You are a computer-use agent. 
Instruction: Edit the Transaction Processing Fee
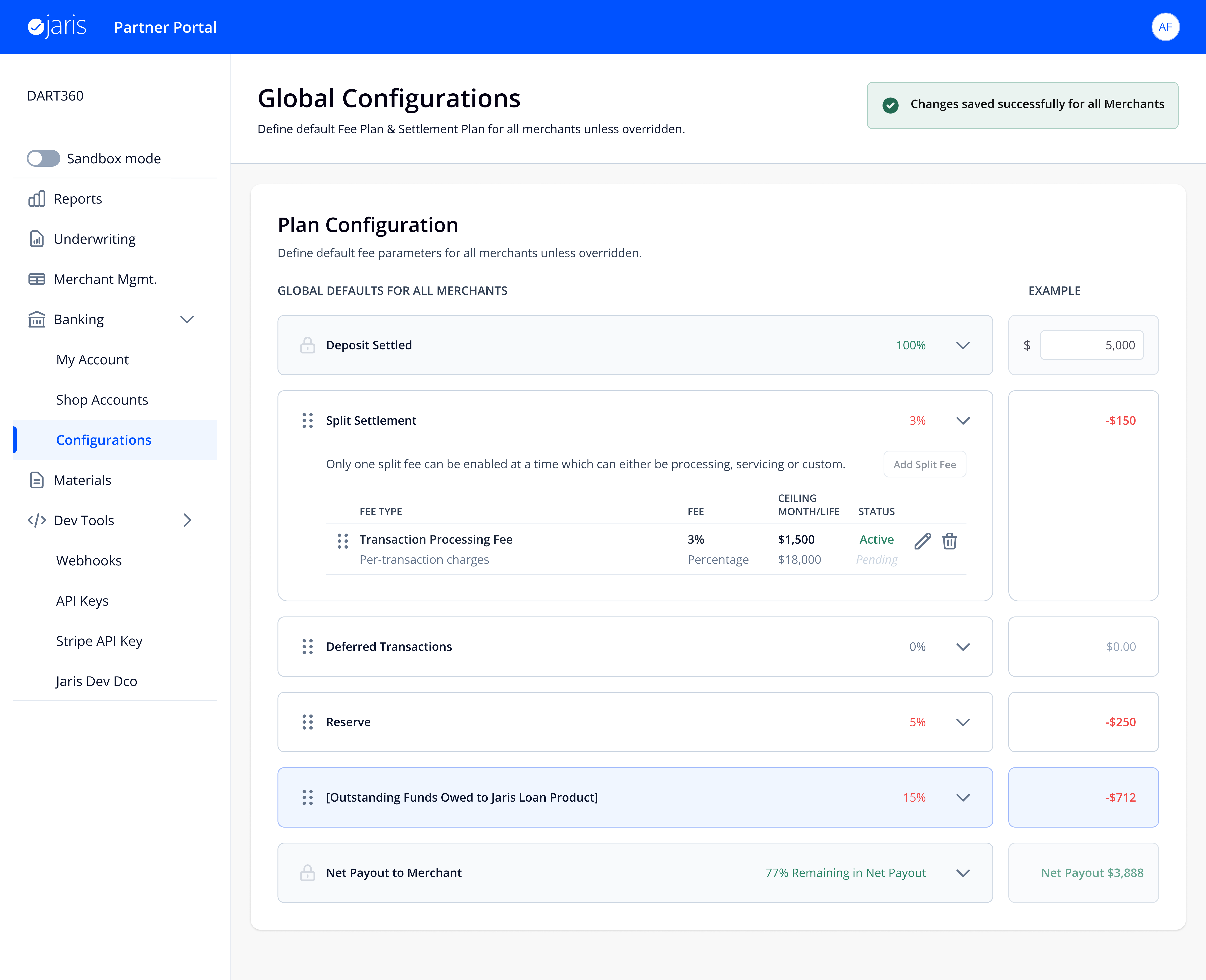point(923,541)
